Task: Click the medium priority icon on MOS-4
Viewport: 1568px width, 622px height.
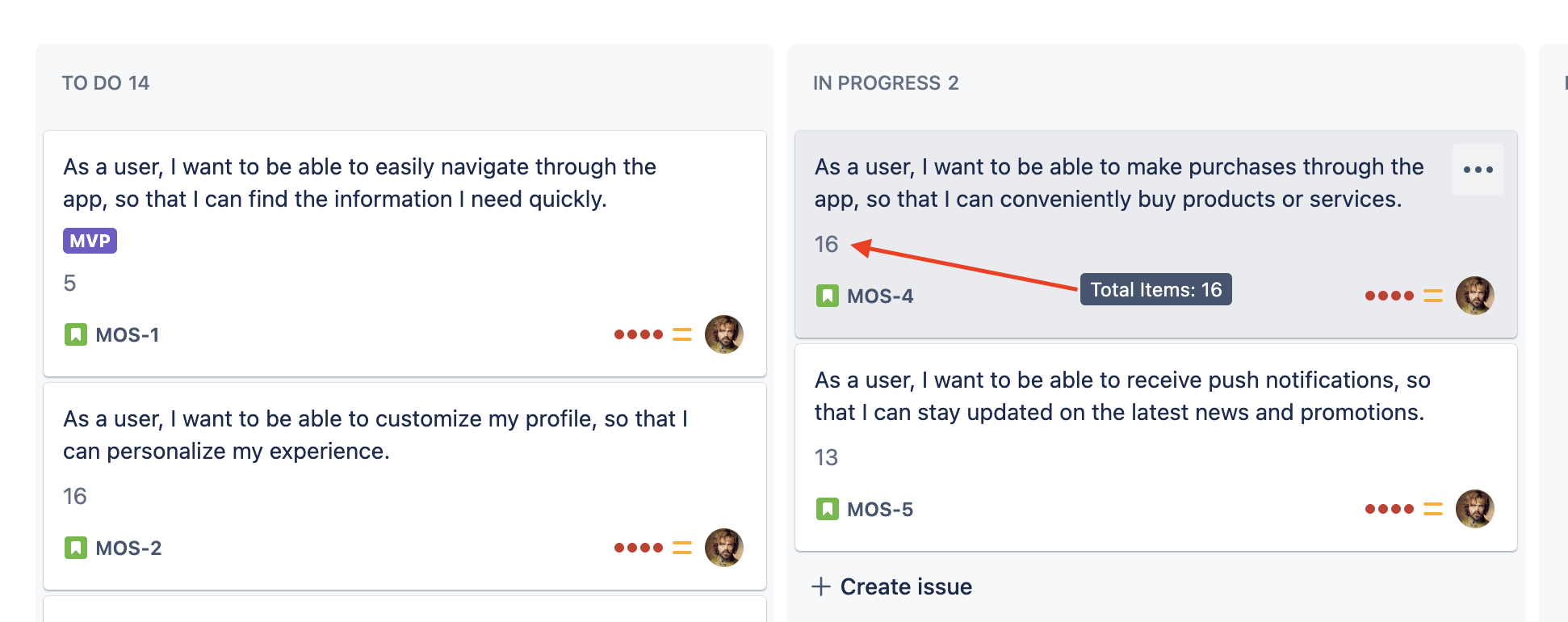Action: click(1433, 296)
